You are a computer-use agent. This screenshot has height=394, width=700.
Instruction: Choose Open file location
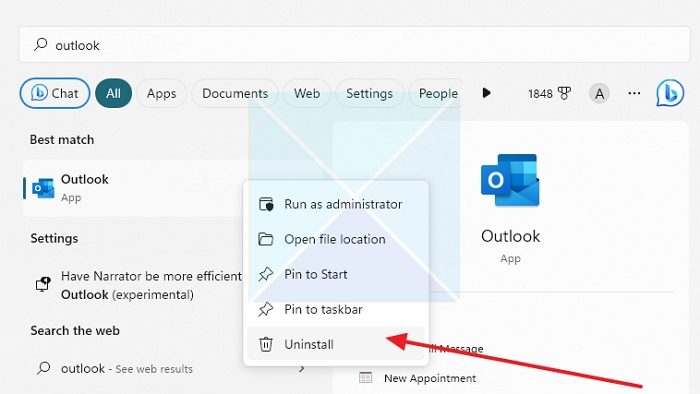point(336,239)
